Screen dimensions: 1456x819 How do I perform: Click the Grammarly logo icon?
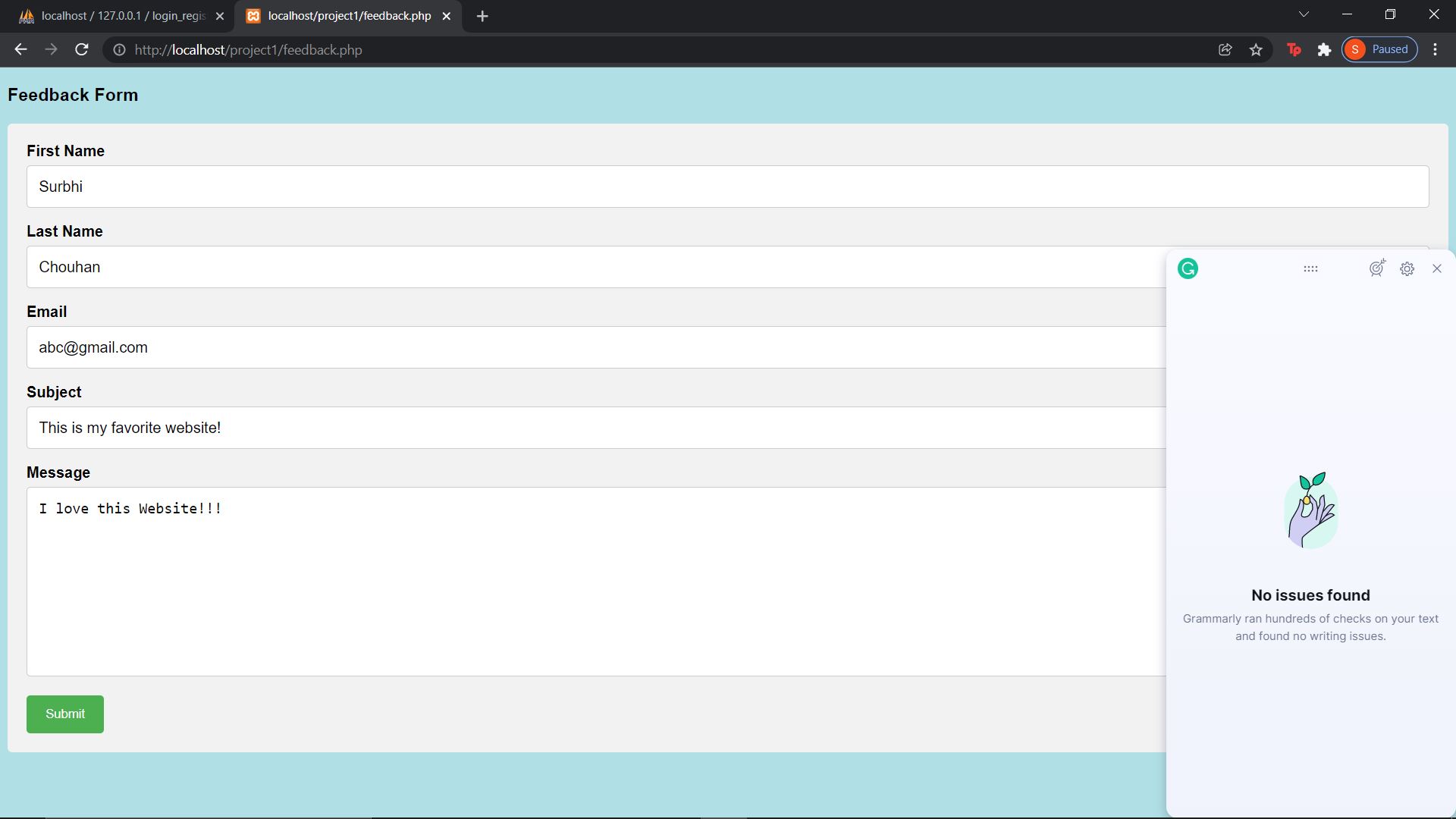(1188, 268)
